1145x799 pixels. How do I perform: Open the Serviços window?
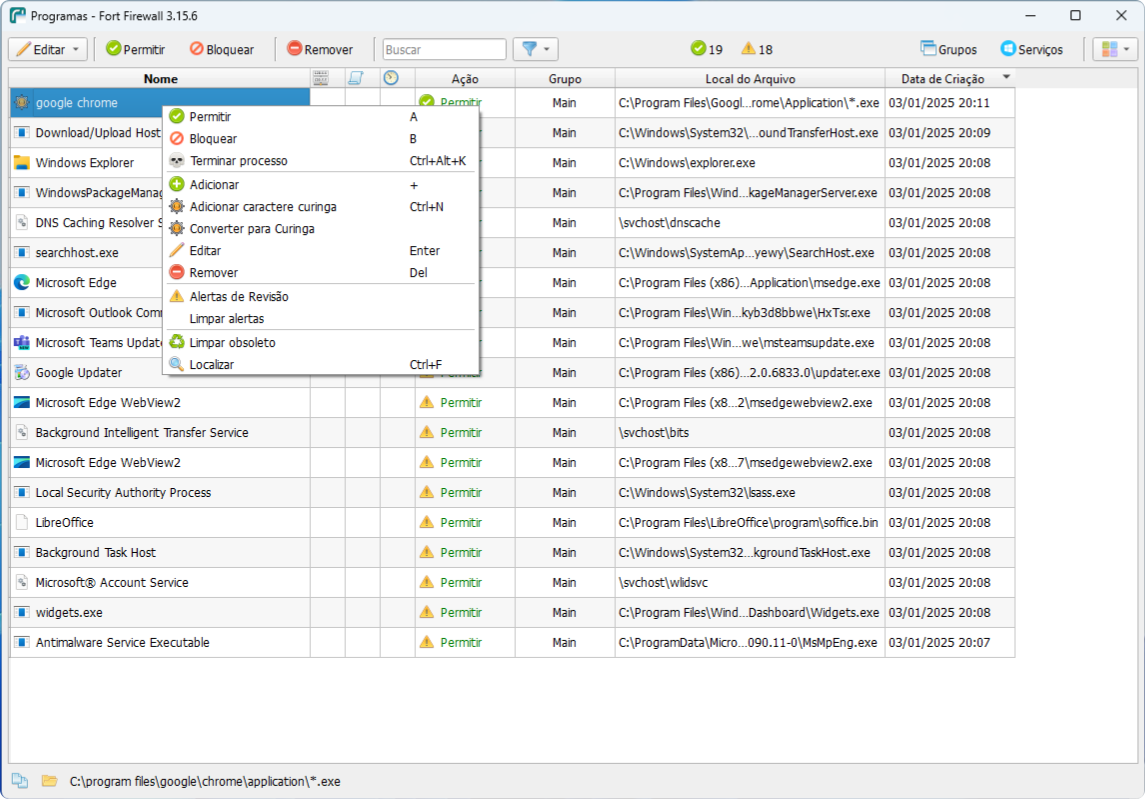(x=1032, y=50)
